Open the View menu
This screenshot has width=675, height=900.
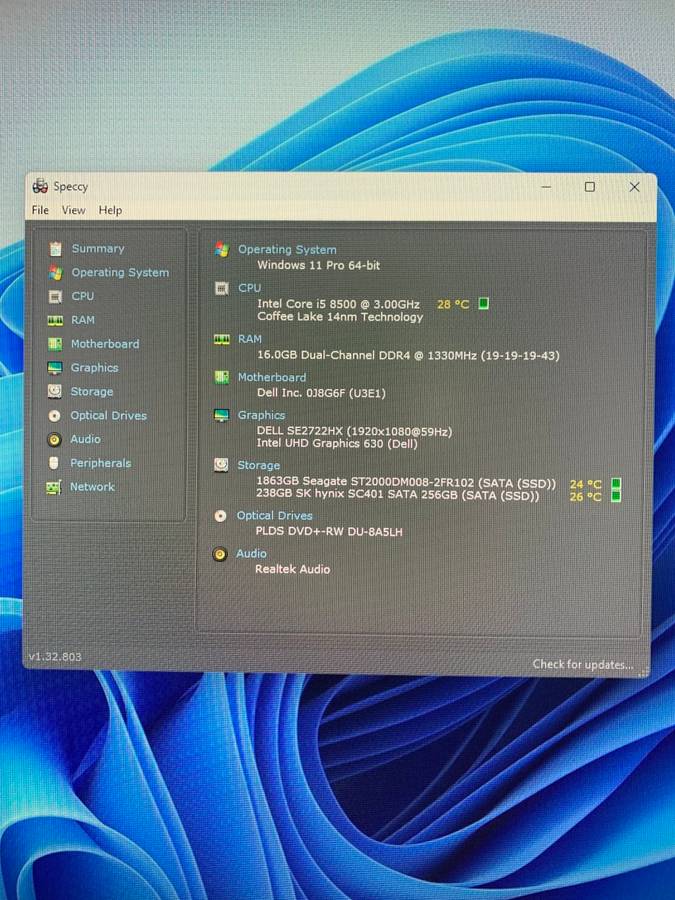tap(73, 210)
